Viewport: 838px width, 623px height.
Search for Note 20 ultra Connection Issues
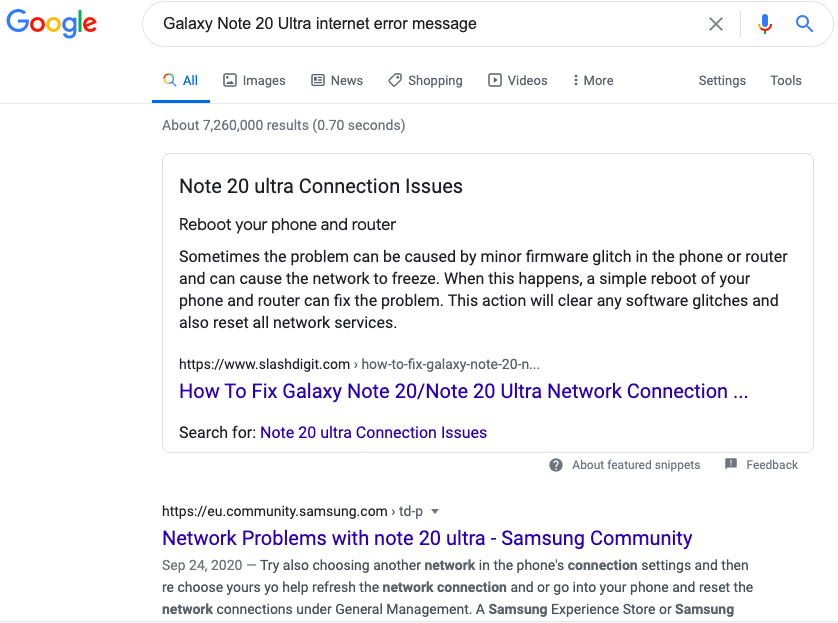pos(373,433)
